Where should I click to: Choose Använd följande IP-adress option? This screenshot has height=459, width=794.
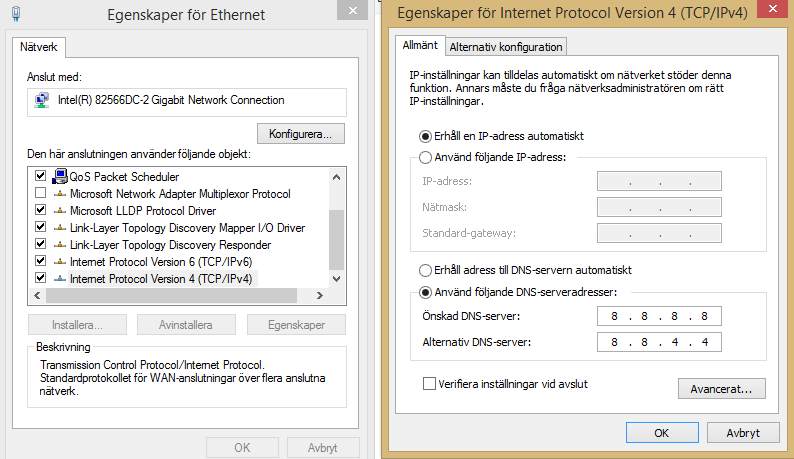(x=425, y=158)
